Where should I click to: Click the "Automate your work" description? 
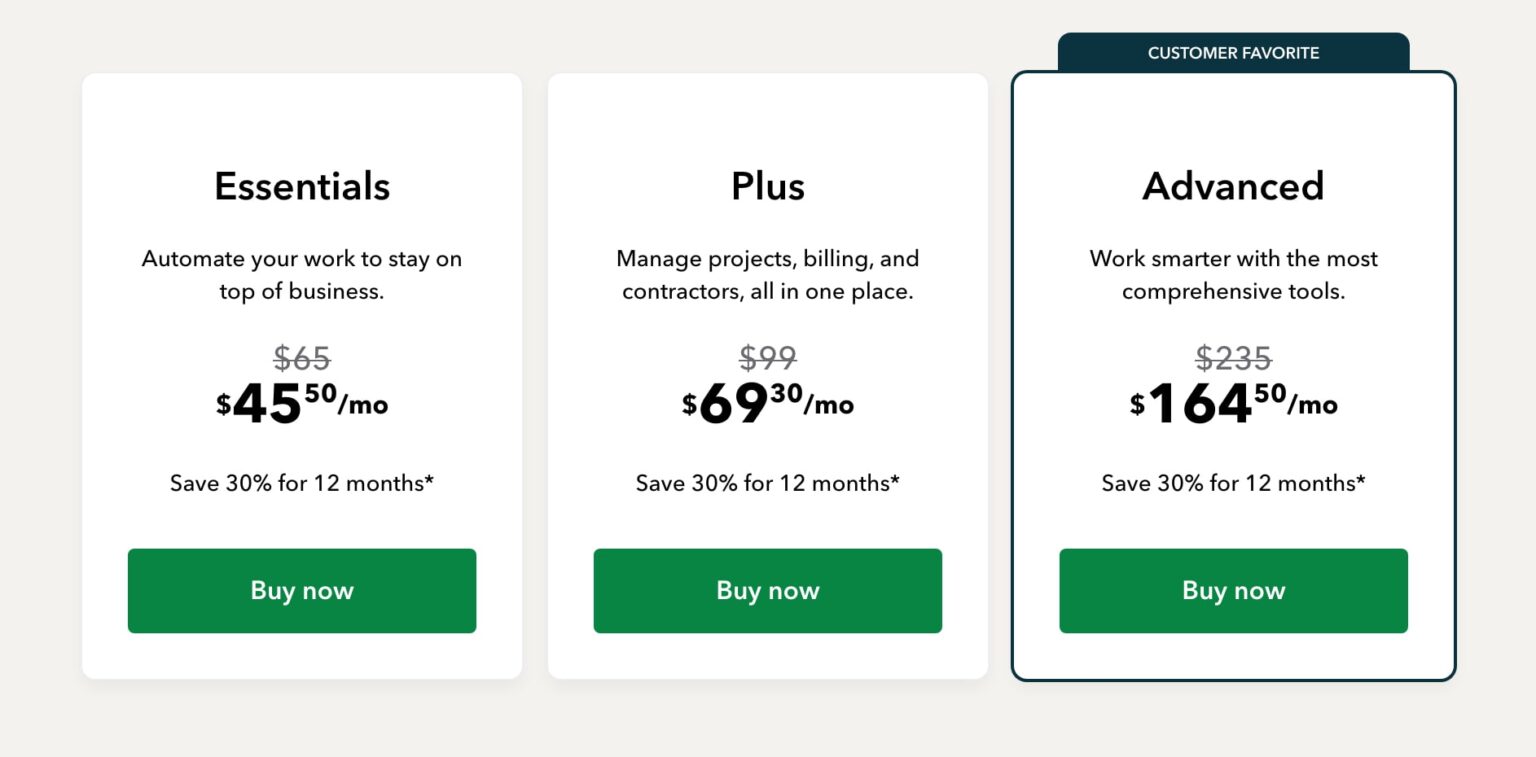302,275
